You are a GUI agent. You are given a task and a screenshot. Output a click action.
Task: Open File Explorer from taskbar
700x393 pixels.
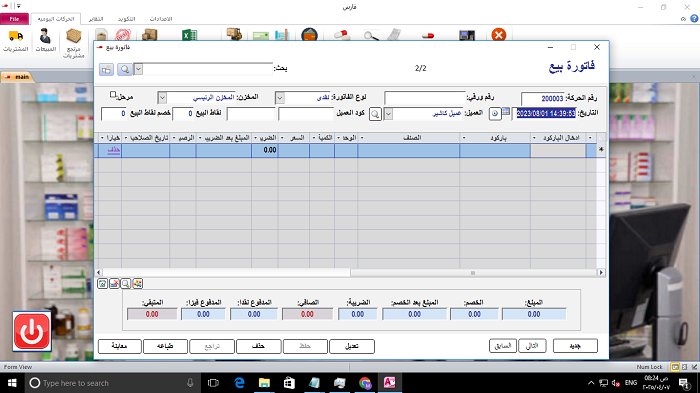264,383
